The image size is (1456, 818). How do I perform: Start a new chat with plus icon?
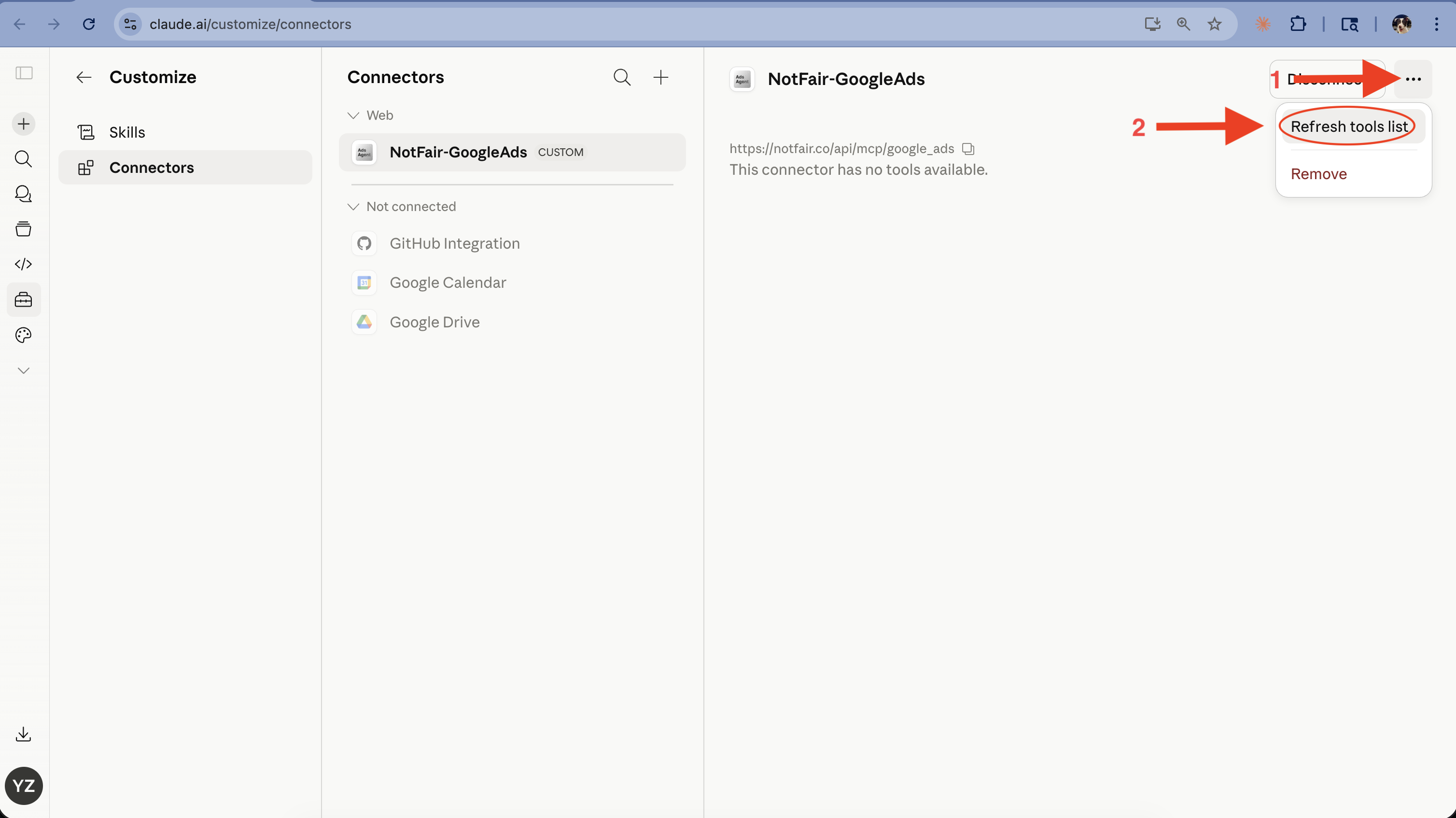24,124
